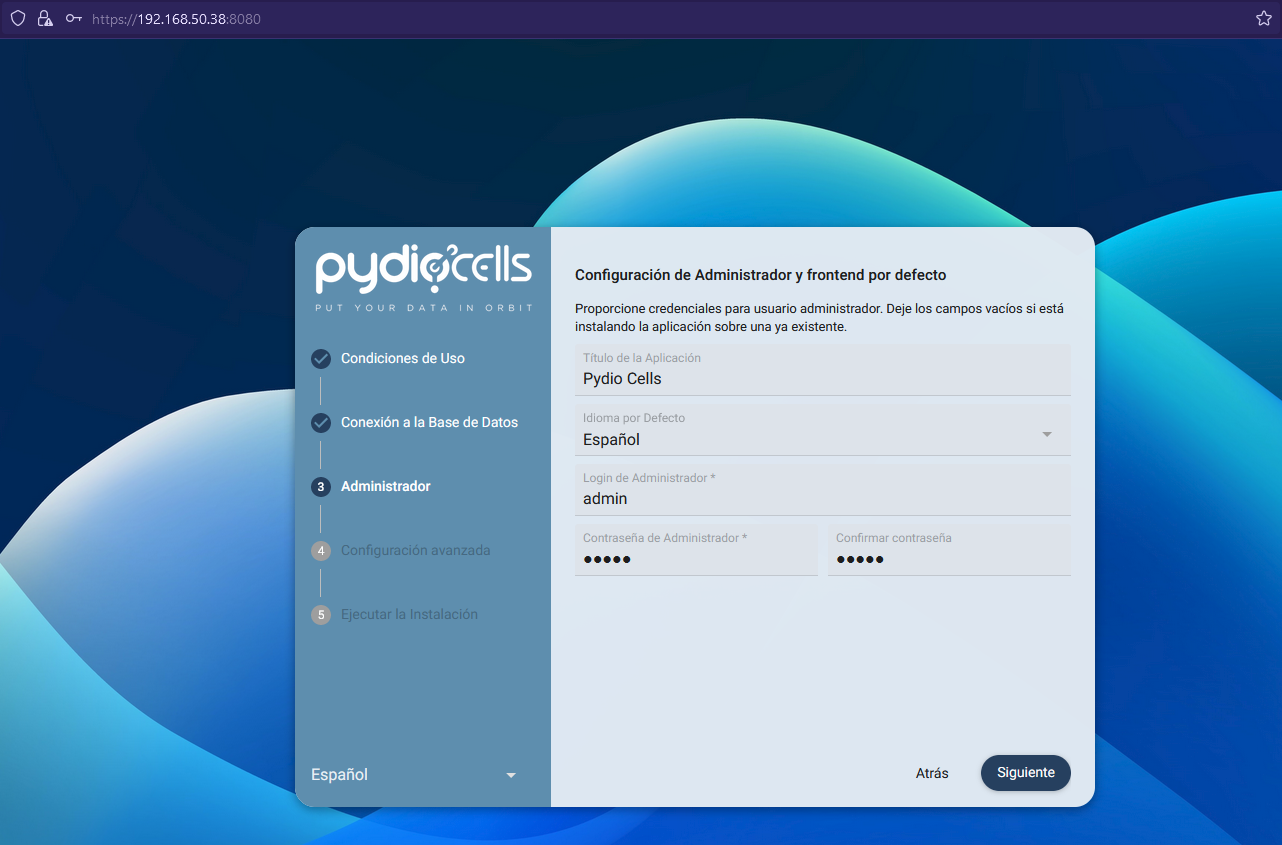This screenshot has height=845, width=1282.
Task: Select Configuración avanzada step label
Action: click(416, 550)
